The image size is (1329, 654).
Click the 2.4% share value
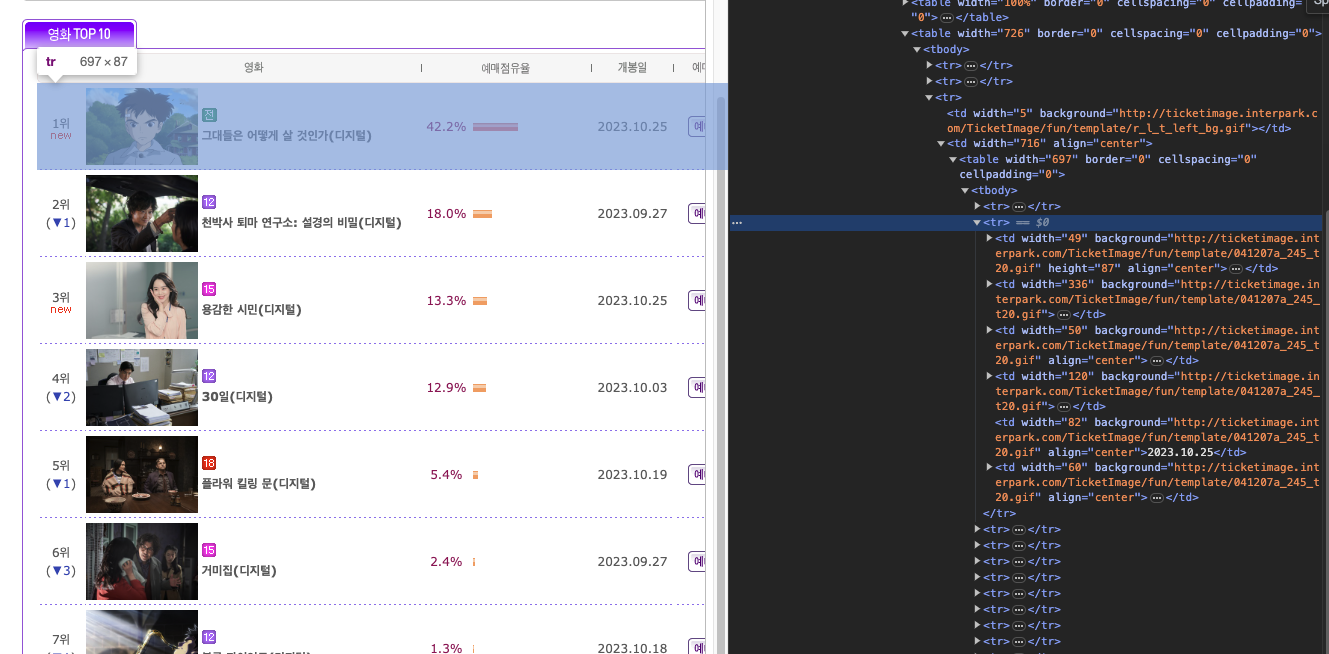(x=446, y=562)
